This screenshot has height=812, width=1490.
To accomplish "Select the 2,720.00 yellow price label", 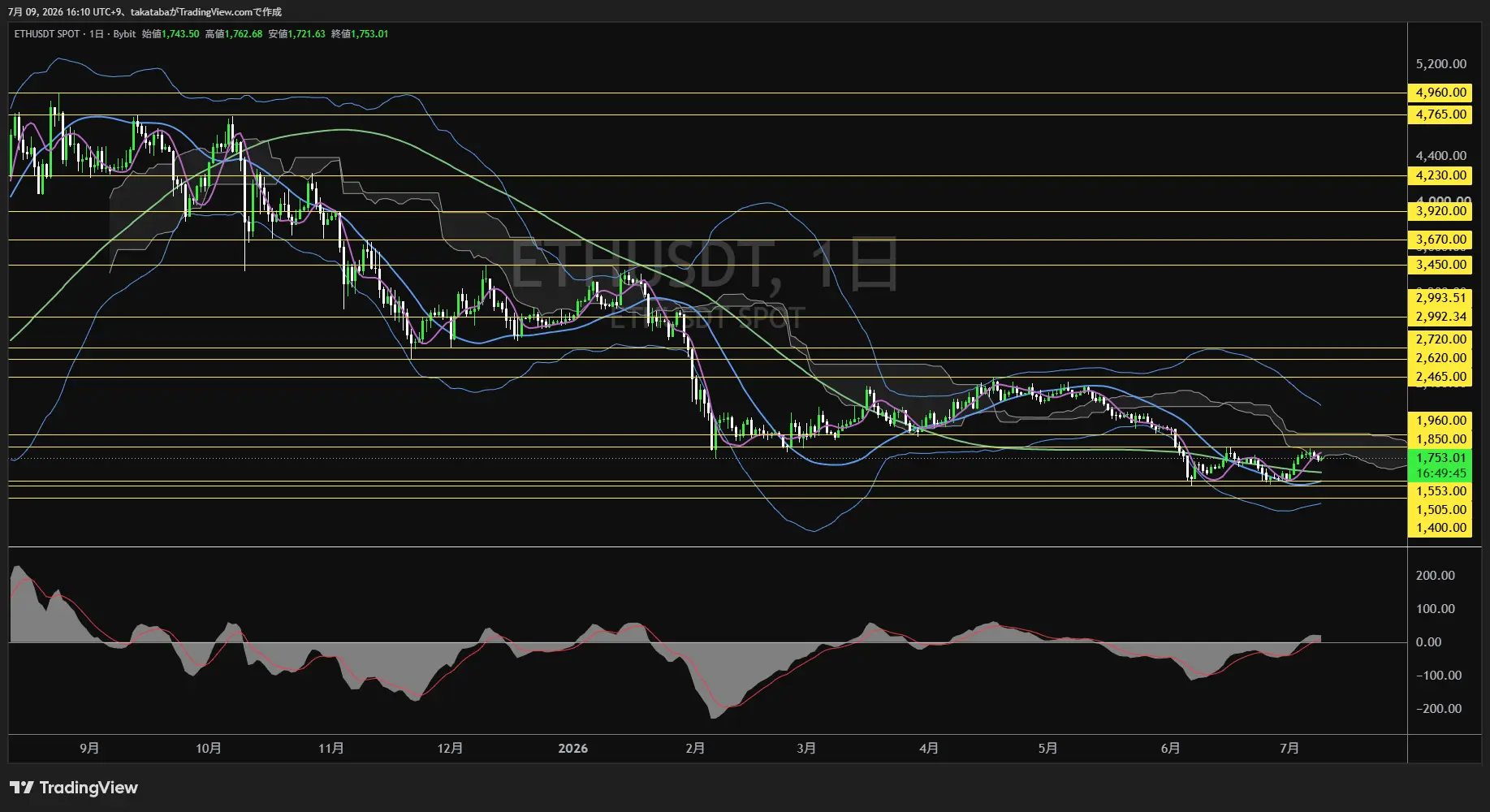I will pos(1440,339).
